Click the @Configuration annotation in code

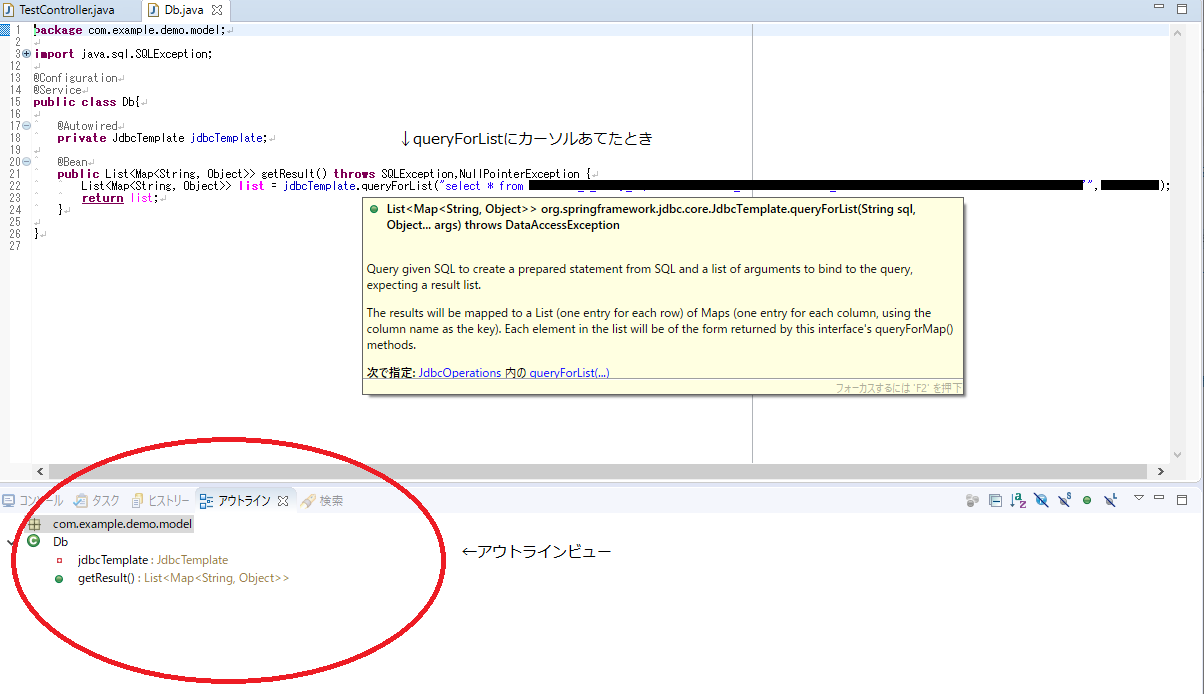click(x=75, y=78)
